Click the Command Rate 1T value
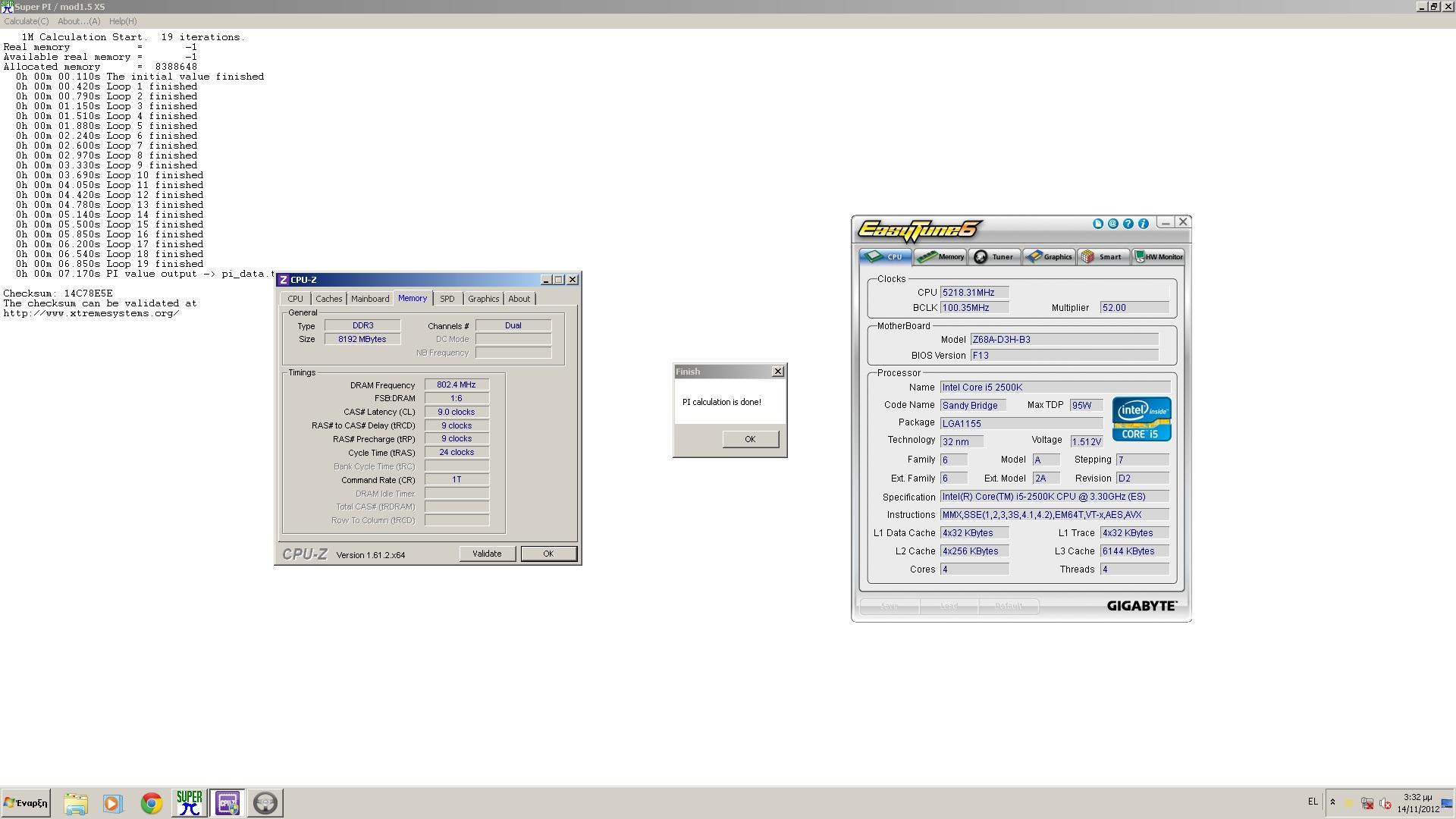This screenshot has height=819, width=1456. pyautogui.click(x=457, y=480)
